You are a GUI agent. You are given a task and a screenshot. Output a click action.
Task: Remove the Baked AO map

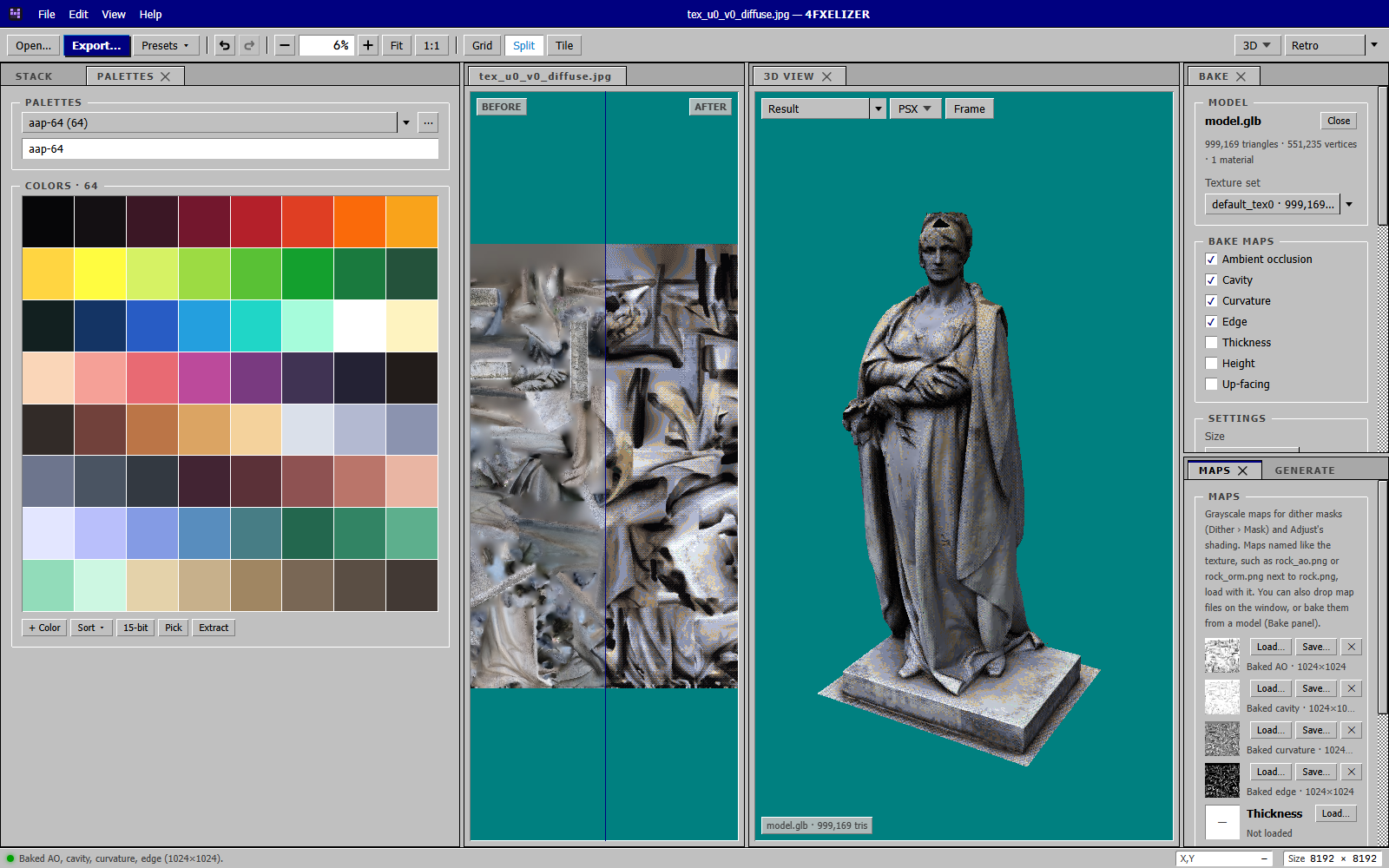pos(1352,647)
